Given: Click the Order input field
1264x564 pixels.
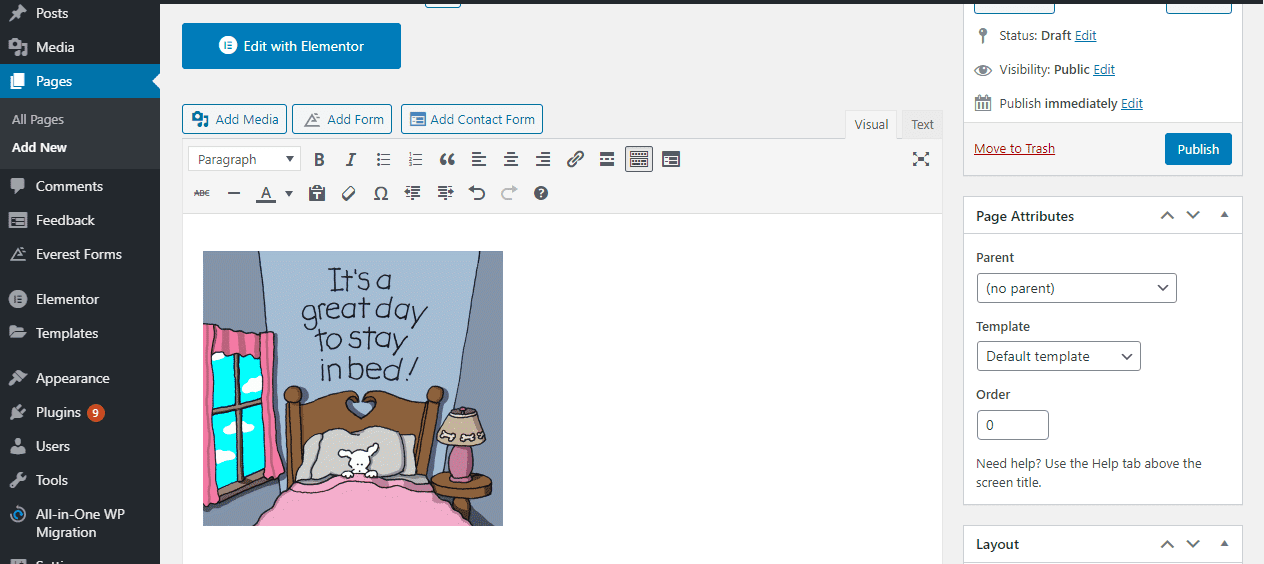Looking at the screenshot, I should pyautogui.click(x=1013, y=425).
